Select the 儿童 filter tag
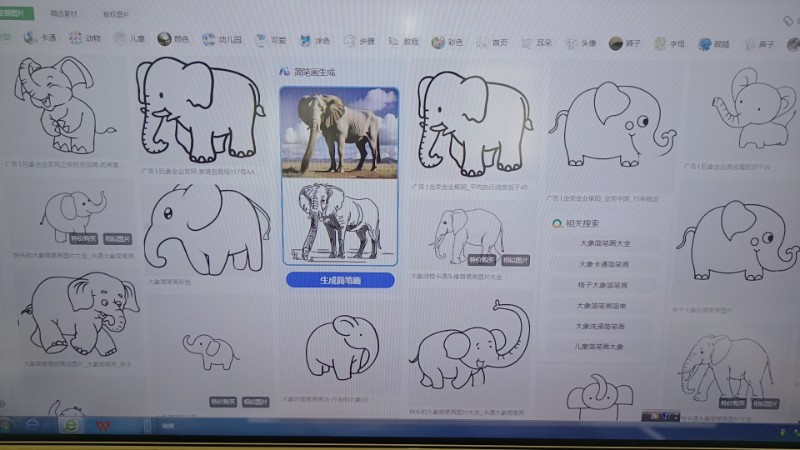The height and width of the screenshot is (450, 800). point(129,38)
